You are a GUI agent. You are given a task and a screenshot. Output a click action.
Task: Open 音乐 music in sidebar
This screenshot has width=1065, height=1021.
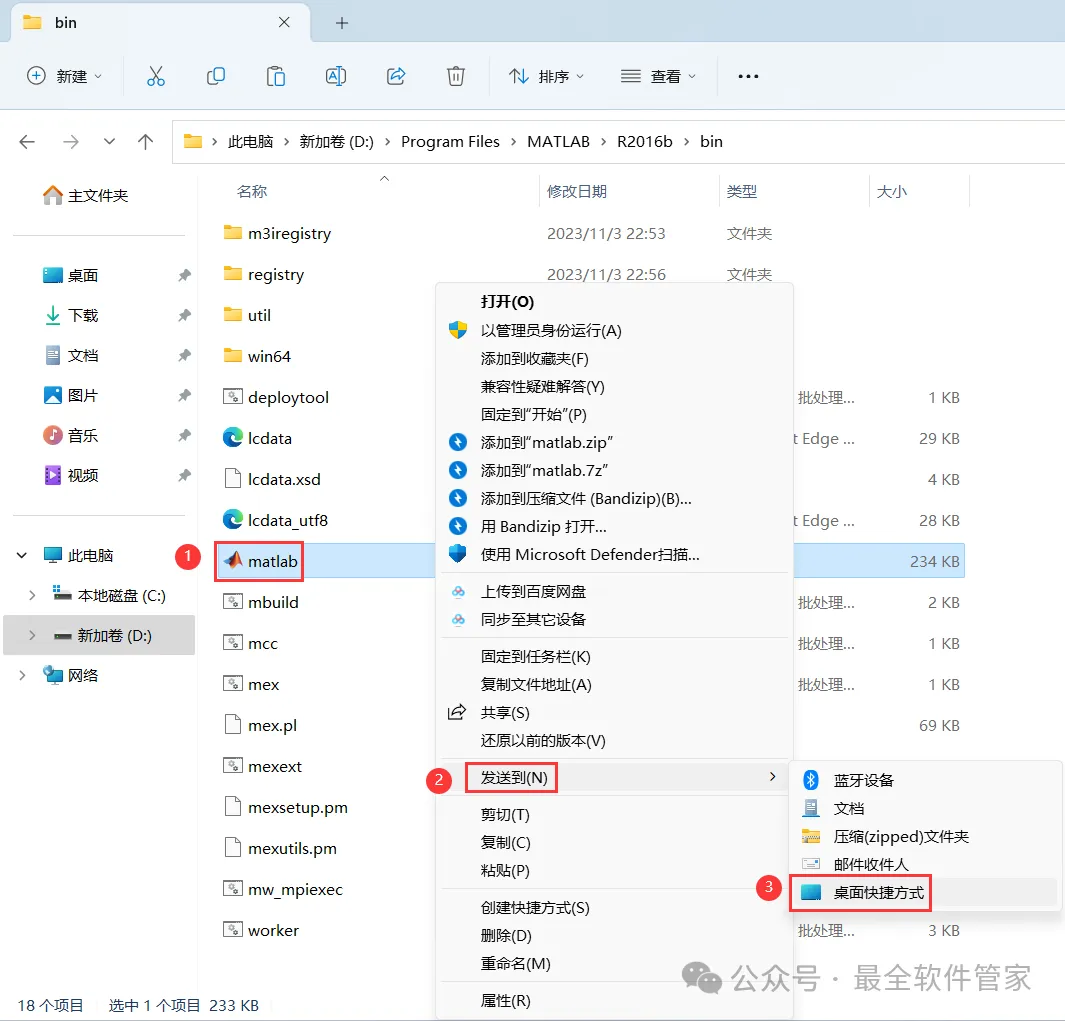pyautogui.click(x=71, y=435)
